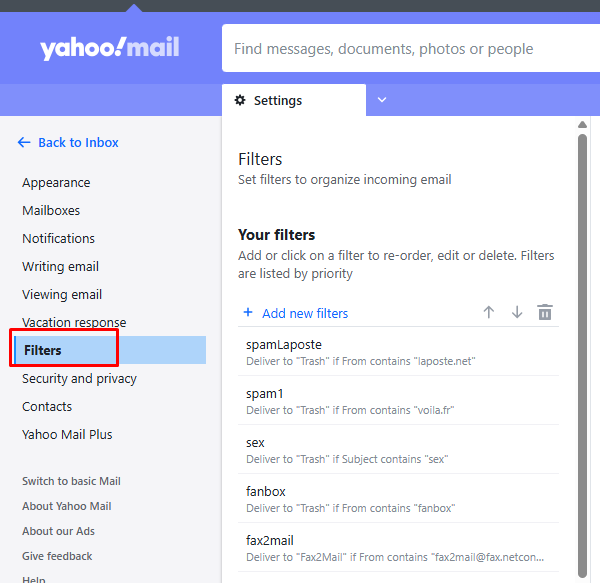Image resolution: width=600 pixels, height=583 pixels.
Task: Click the Settings gear icon
Action: coord(240,100)
